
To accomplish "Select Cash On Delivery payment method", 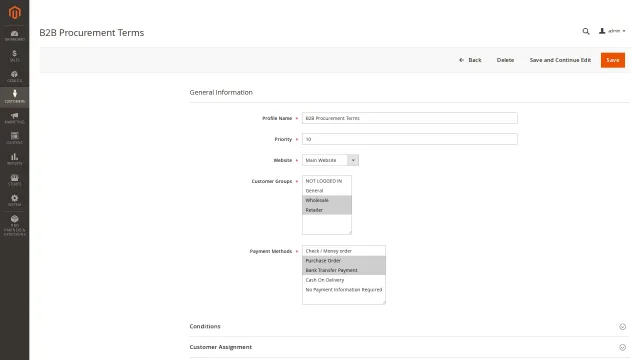I will [x=344, y=280].
